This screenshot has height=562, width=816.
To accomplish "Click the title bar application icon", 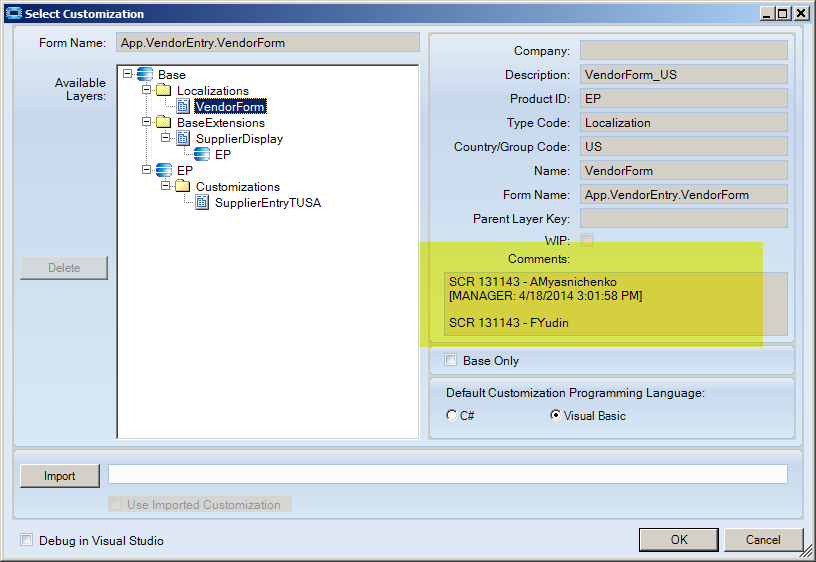I will [14, 13].
